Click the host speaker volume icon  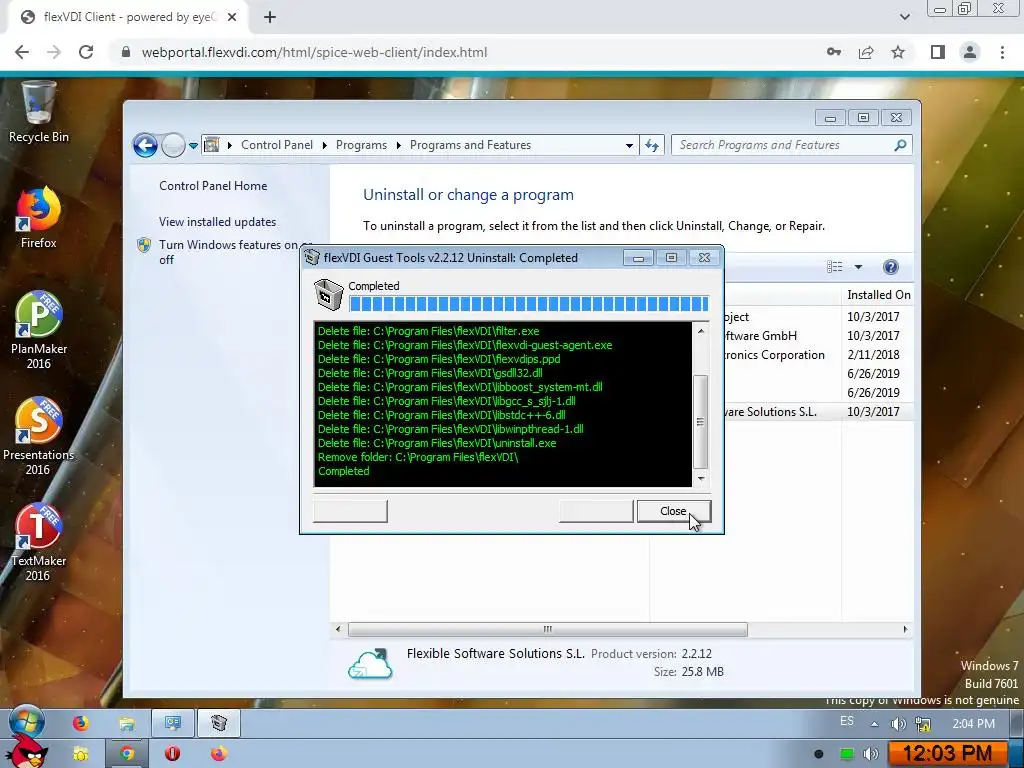pyautogui.click(x=871, y=754)
